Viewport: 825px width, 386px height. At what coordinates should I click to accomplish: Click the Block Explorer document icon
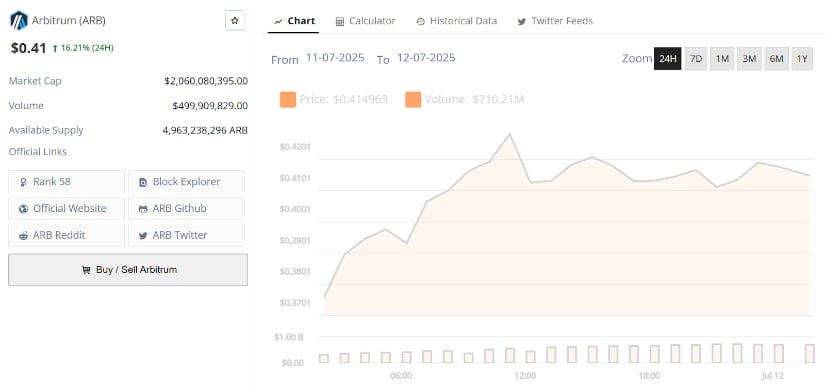click(143, 182)
